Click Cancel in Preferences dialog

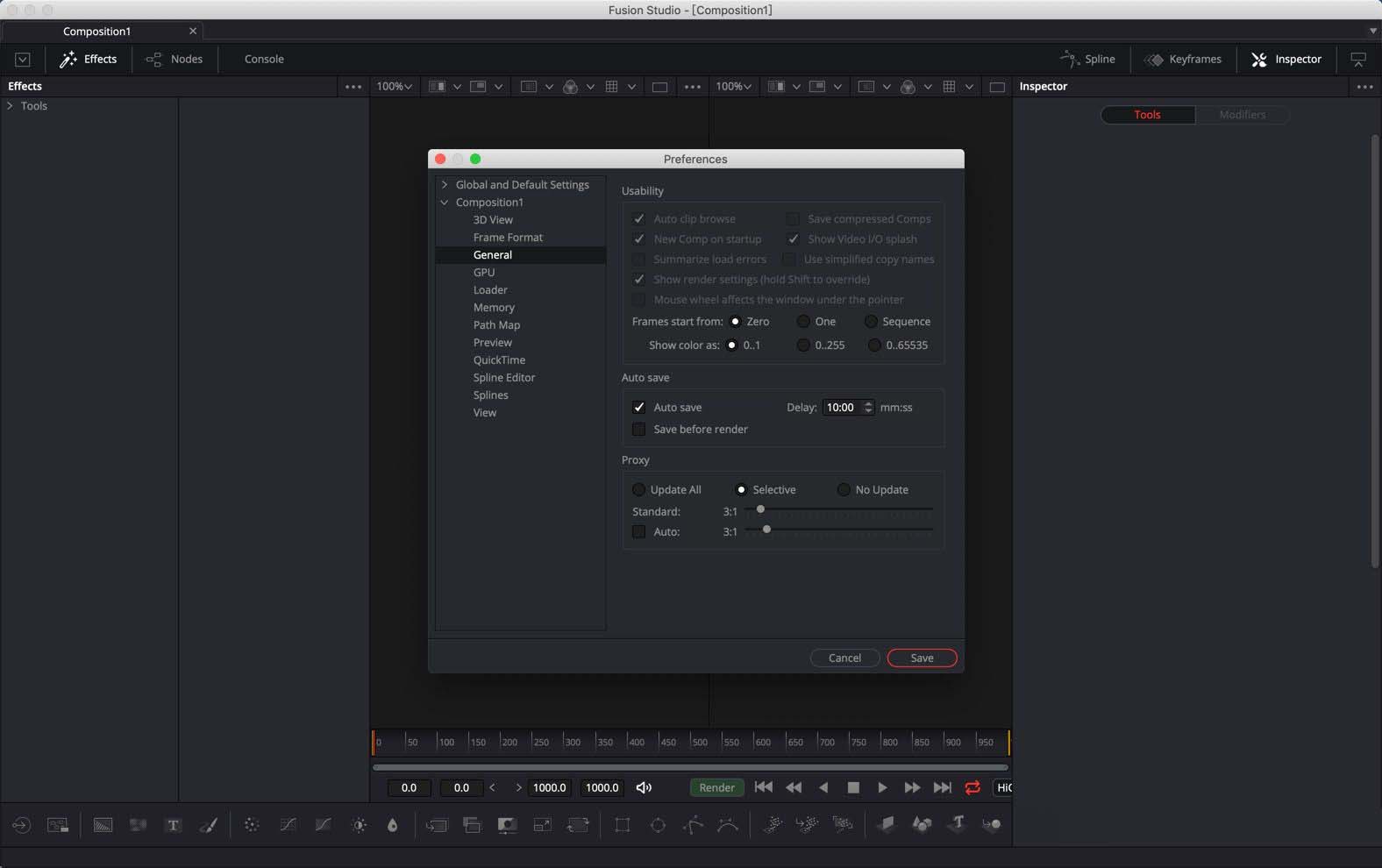[x=844, y=658]
